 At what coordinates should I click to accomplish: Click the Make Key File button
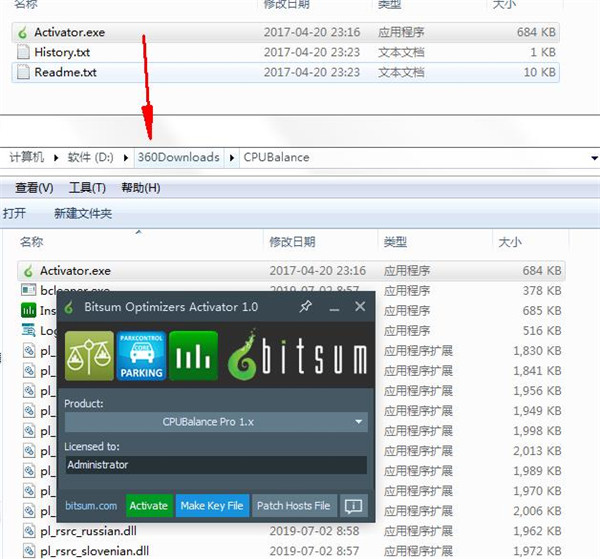pyautogui.click(x=212, y=506)
